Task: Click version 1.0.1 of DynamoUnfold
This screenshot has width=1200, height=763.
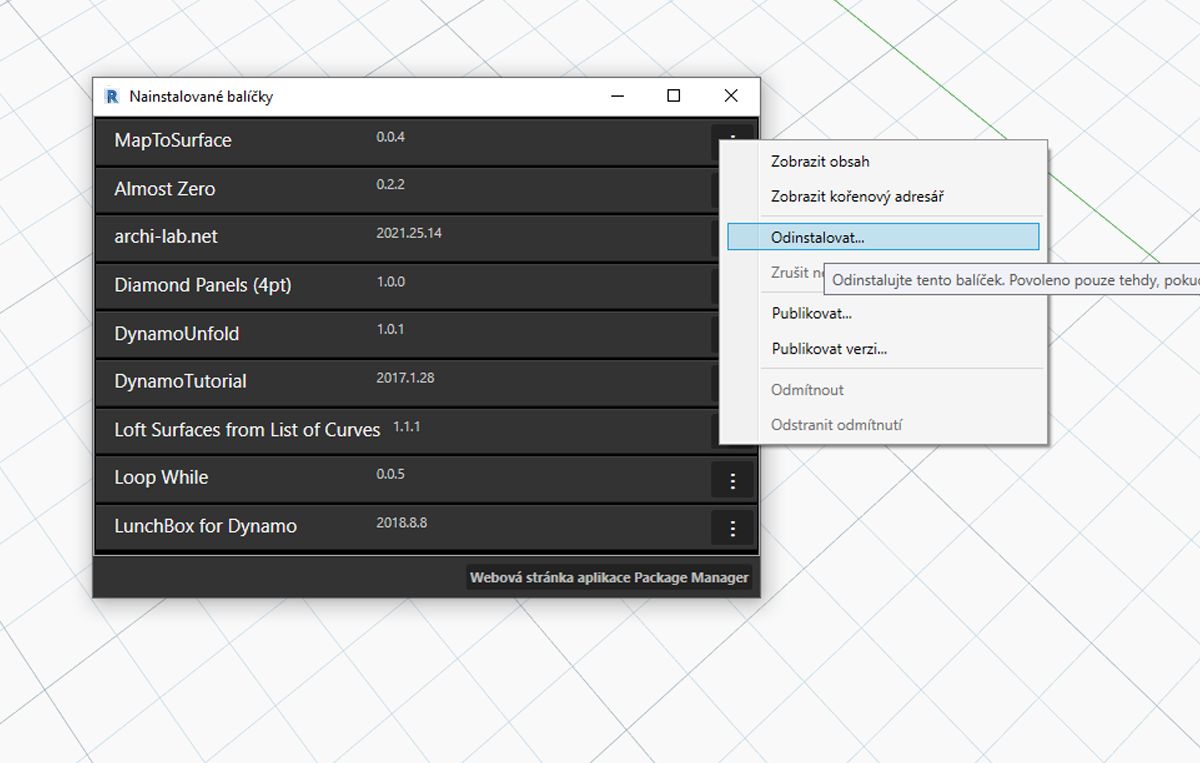Action: click(391, 329)
